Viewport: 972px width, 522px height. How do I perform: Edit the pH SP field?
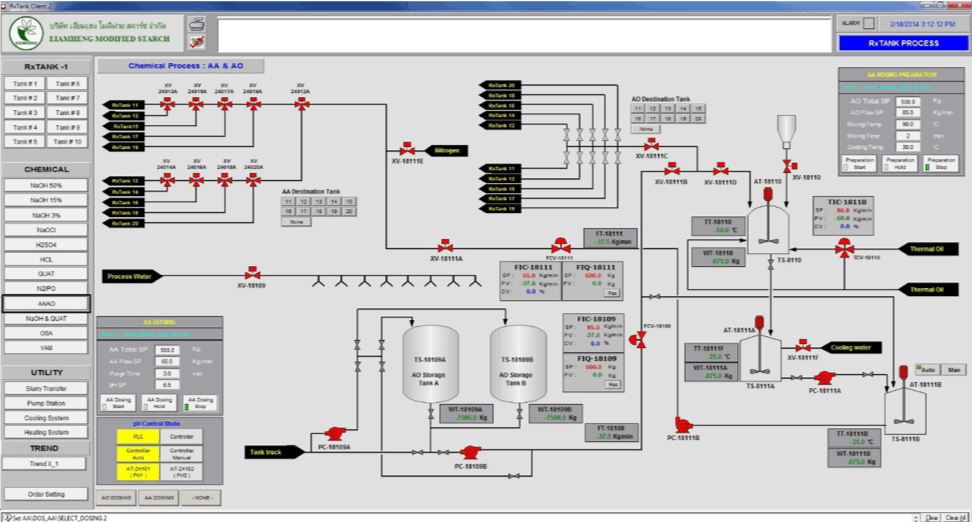click(x=167, y=385)
